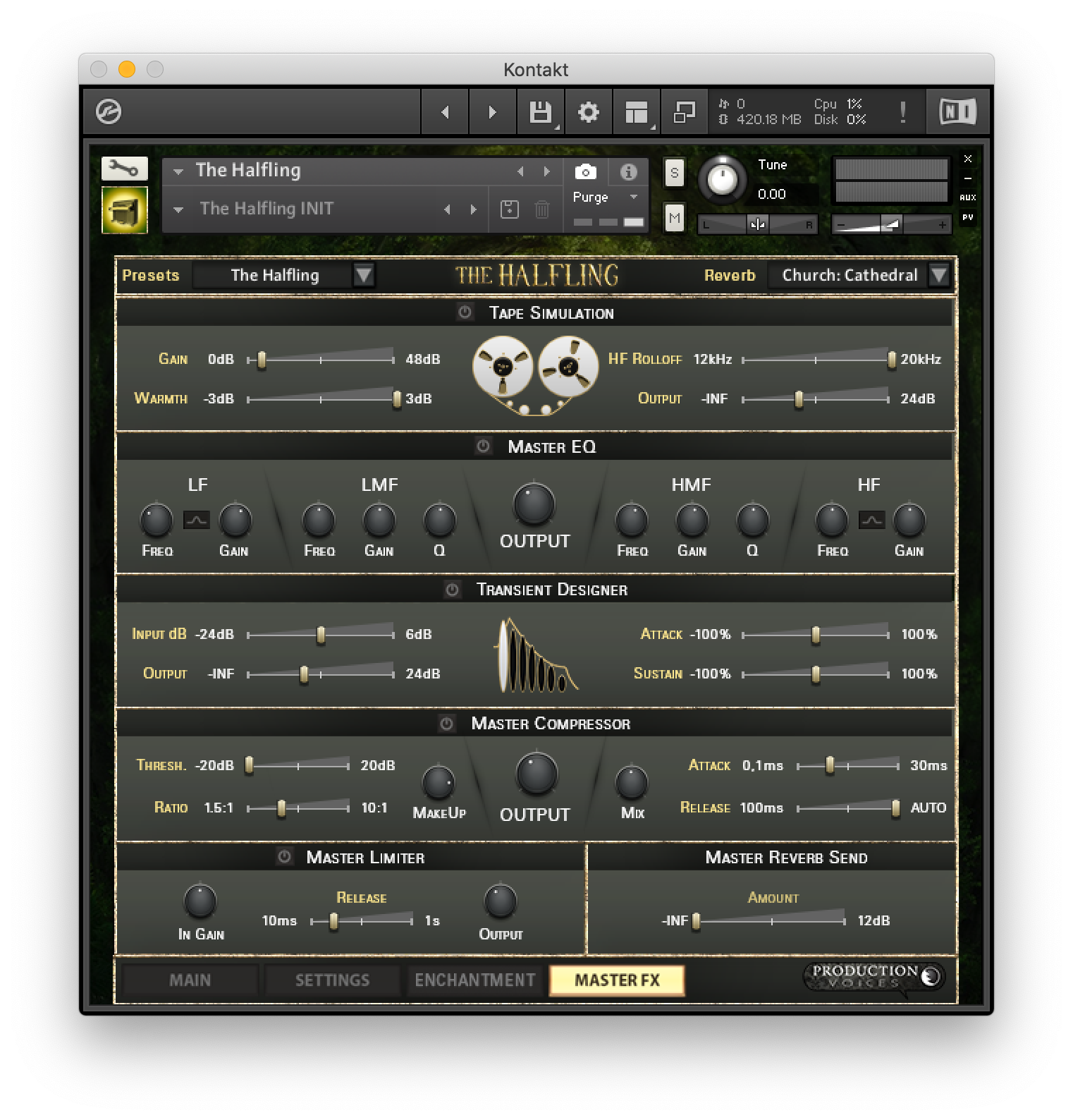Screen dimensions: 1073x1120
Task: Select previous instrument arrow beside The Halfling
Action: coord(520,171)
